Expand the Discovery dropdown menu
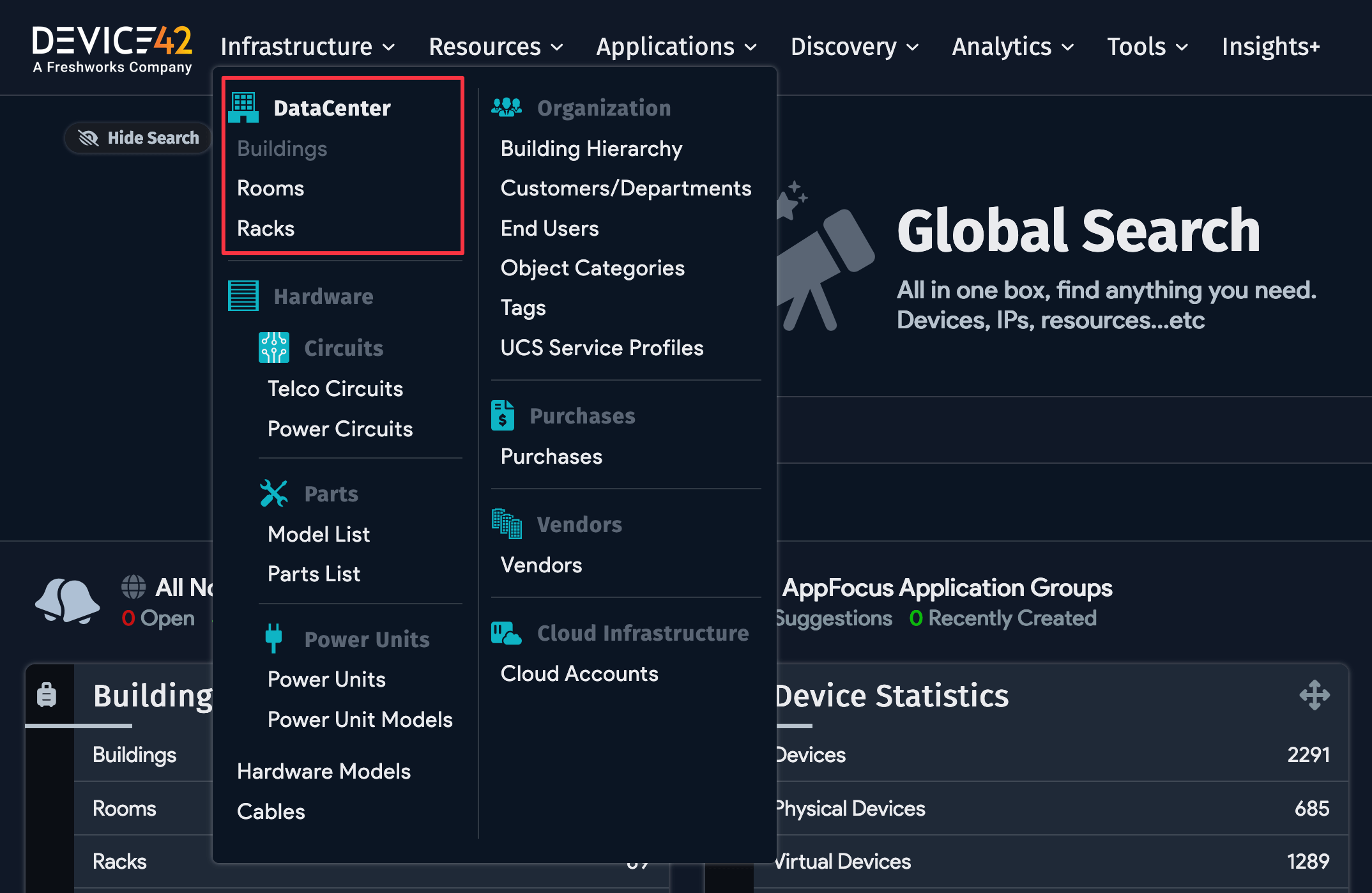The height and width of the screenshot is (893, 1372). coord(854,46)
